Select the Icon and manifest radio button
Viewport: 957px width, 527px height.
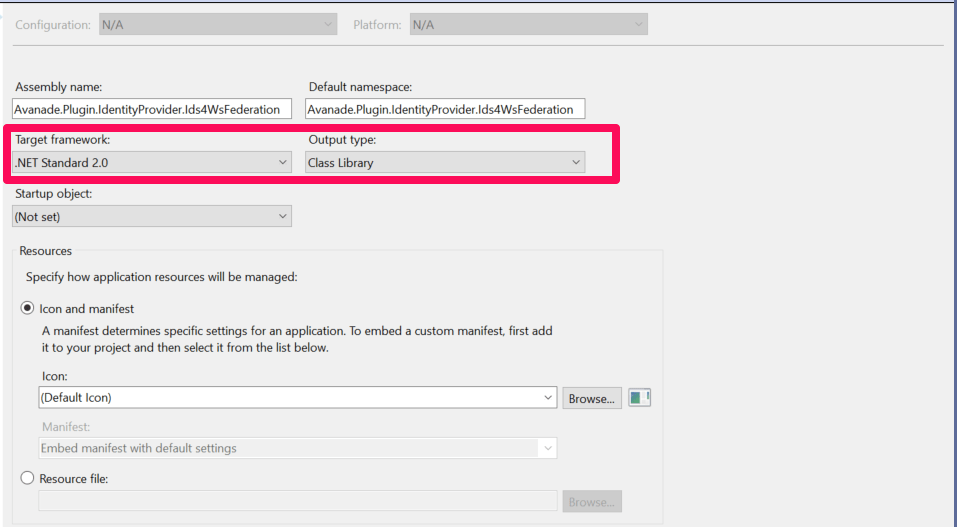point(29,309)
